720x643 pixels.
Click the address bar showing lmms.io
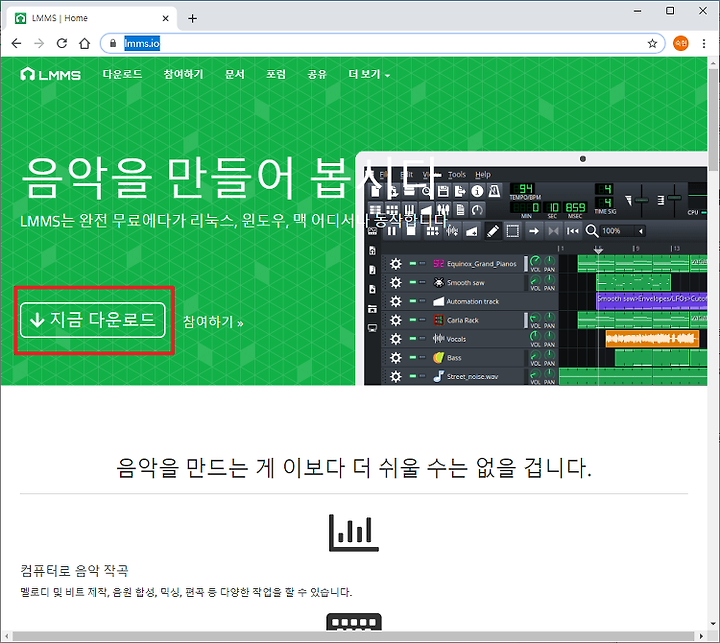[x=382, y=44]
